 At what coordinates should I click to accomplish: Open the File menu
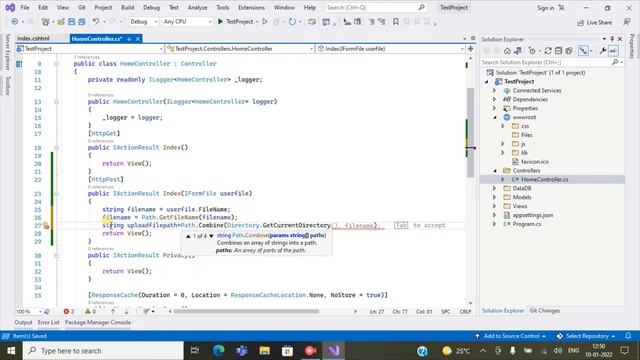(x=25, y=7)
